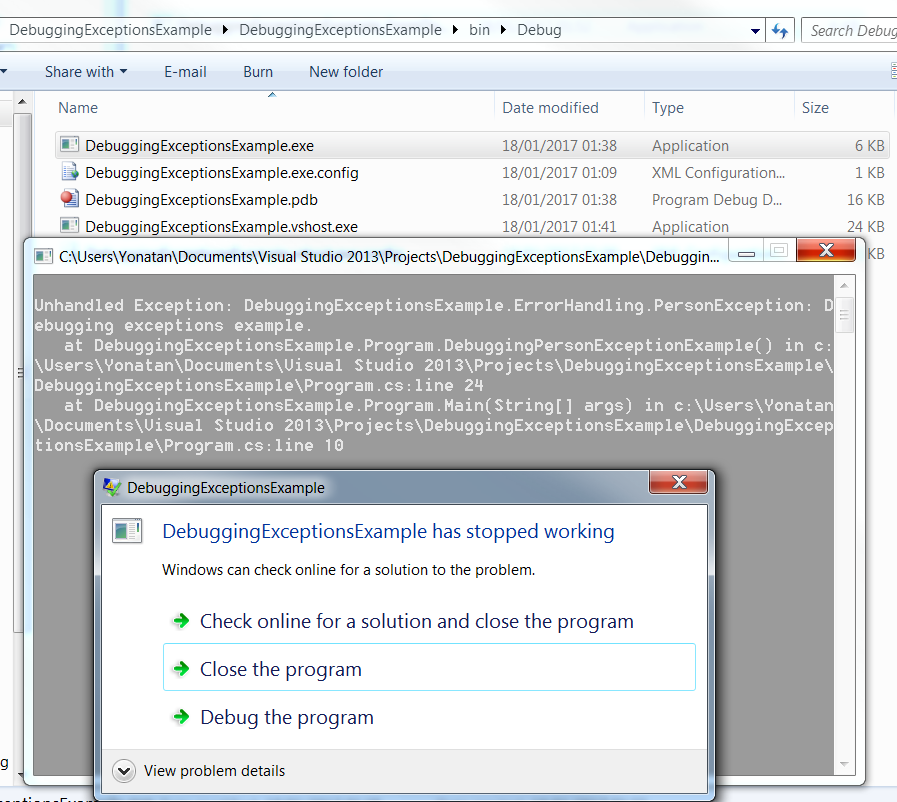Select the E-mail toolbar option
The image size is (897, 802).
pos(185,71)
